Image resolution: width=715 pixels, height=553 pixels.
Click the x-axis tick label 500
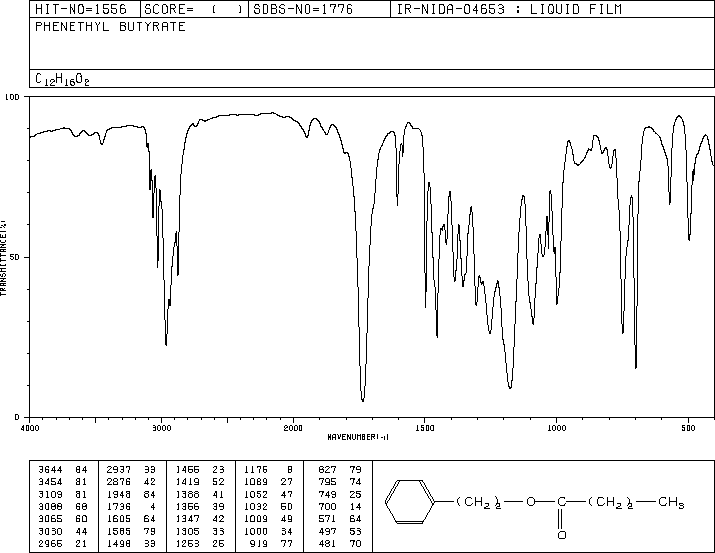tap(688, 428)
